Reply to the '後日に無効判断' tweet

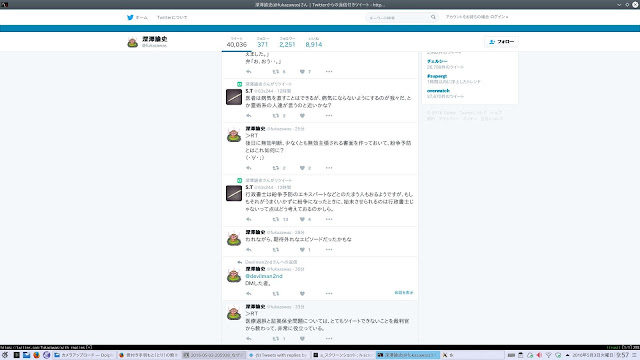coord(249,168)
